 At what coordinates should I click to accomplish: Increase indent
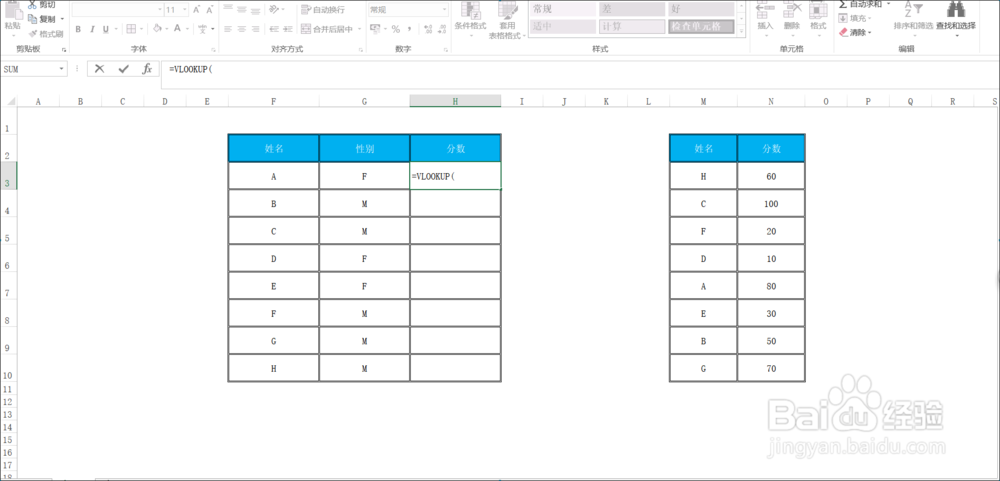point(286,29)
